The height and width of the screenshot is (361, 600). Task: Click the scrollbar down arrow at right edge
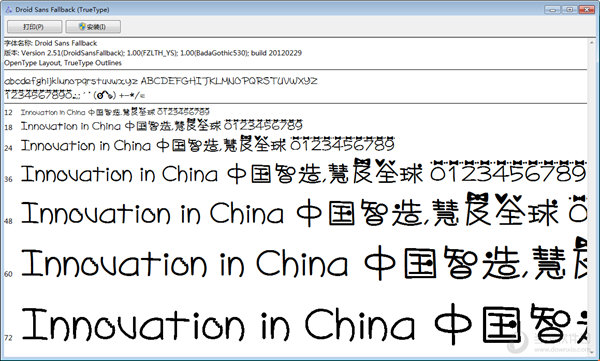[592, 351]
